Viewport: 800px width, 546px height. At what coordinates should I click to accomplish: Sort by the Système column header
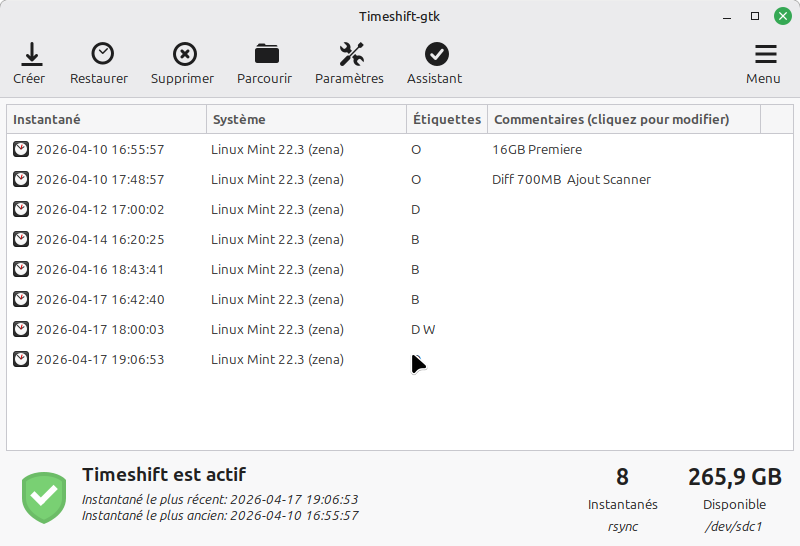pos(306,120)
